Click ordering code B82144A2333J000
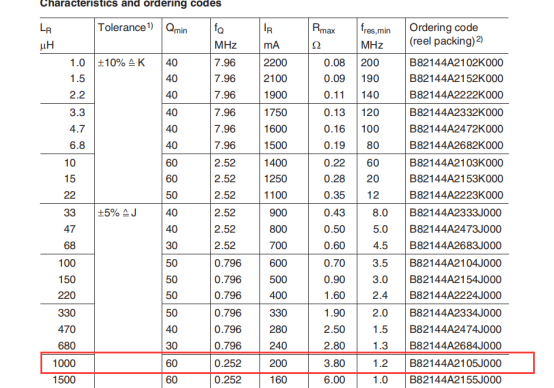554x388 pixels. [x=455, y=213]
